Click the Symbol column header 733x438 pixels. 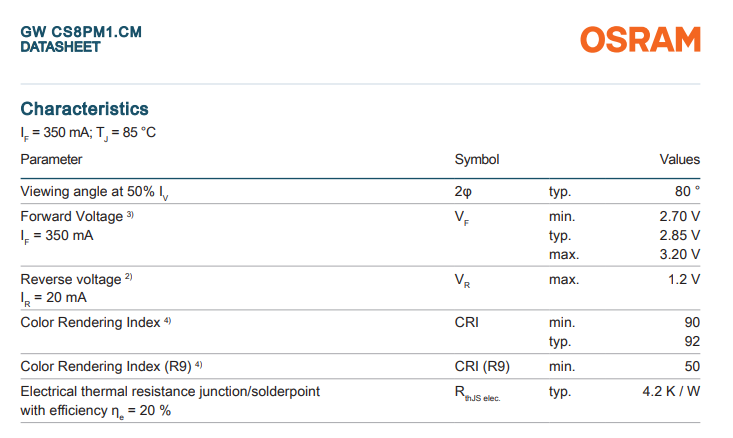tap(477, 159)
